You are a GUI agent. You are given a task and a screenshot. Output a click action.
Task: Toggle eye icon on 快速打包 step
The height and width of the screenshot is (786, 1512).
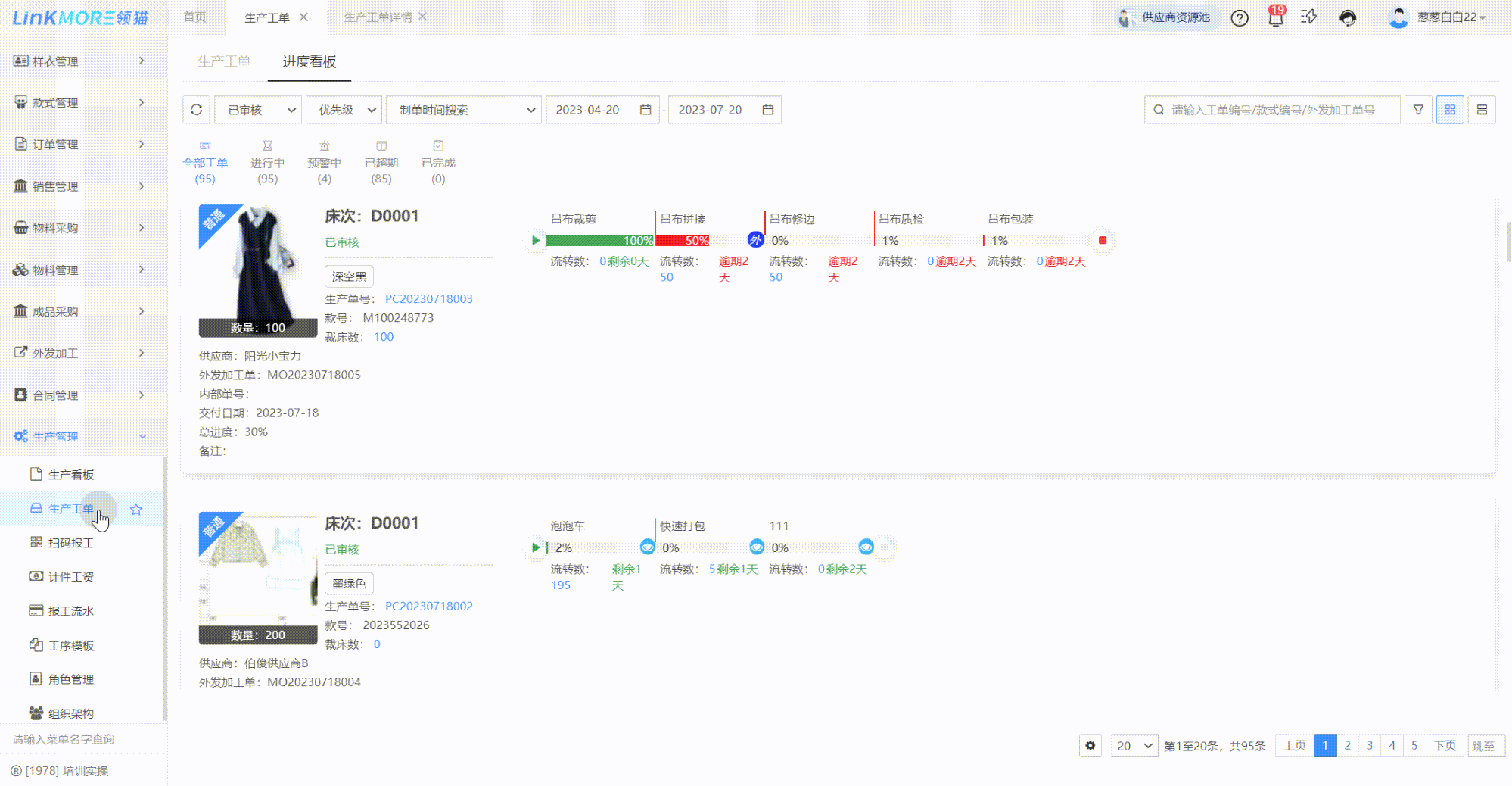click(757, 547)
